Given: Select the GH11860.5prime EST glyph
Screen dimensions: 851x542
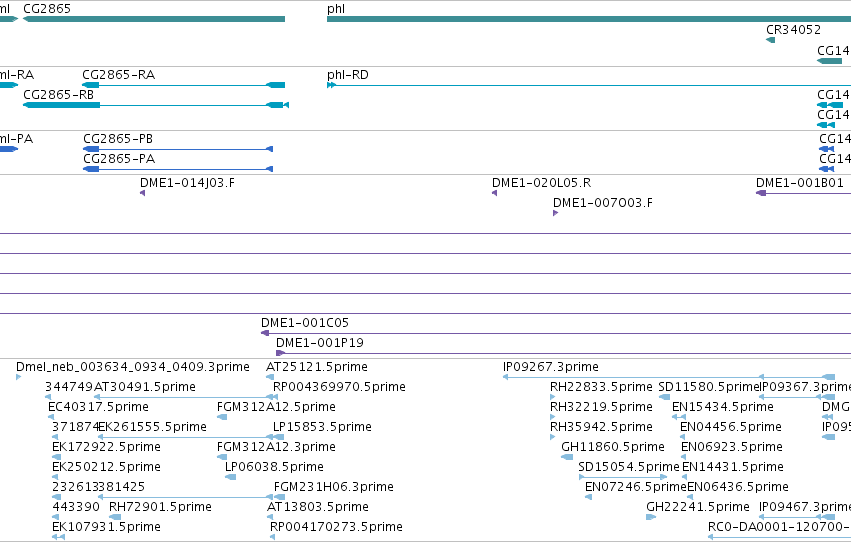Looking at the screenshot, I should [567, 457].
